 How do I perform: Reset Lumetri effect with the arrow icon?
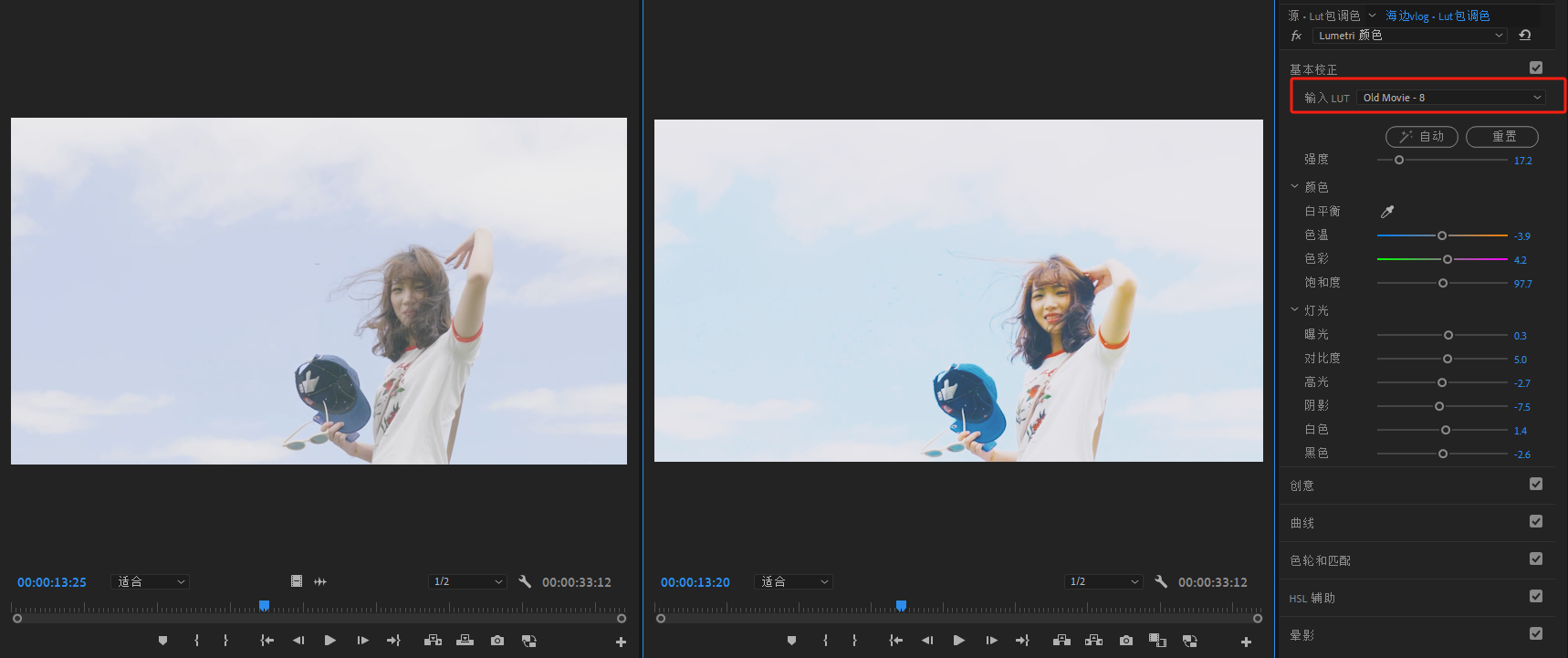pyautogui.click(x=1524, y=36)
